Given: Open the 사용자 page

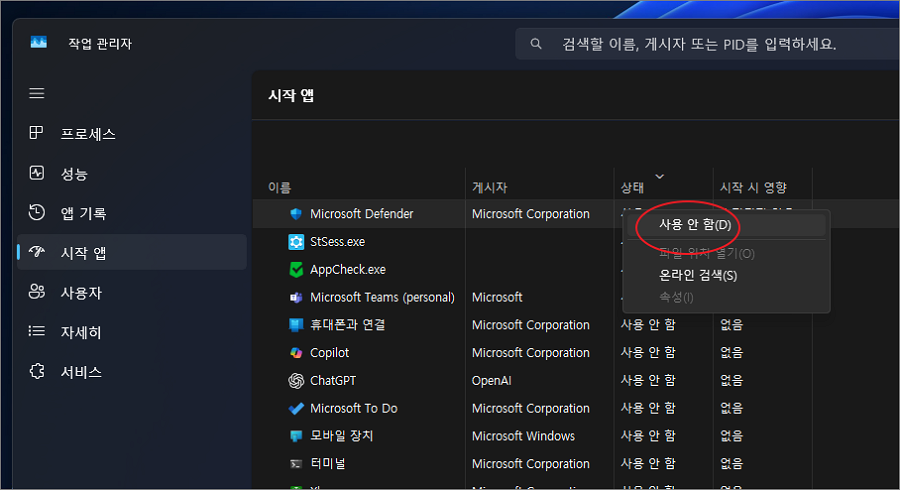Looking at the screenshot, I should (x=132, y=292).
